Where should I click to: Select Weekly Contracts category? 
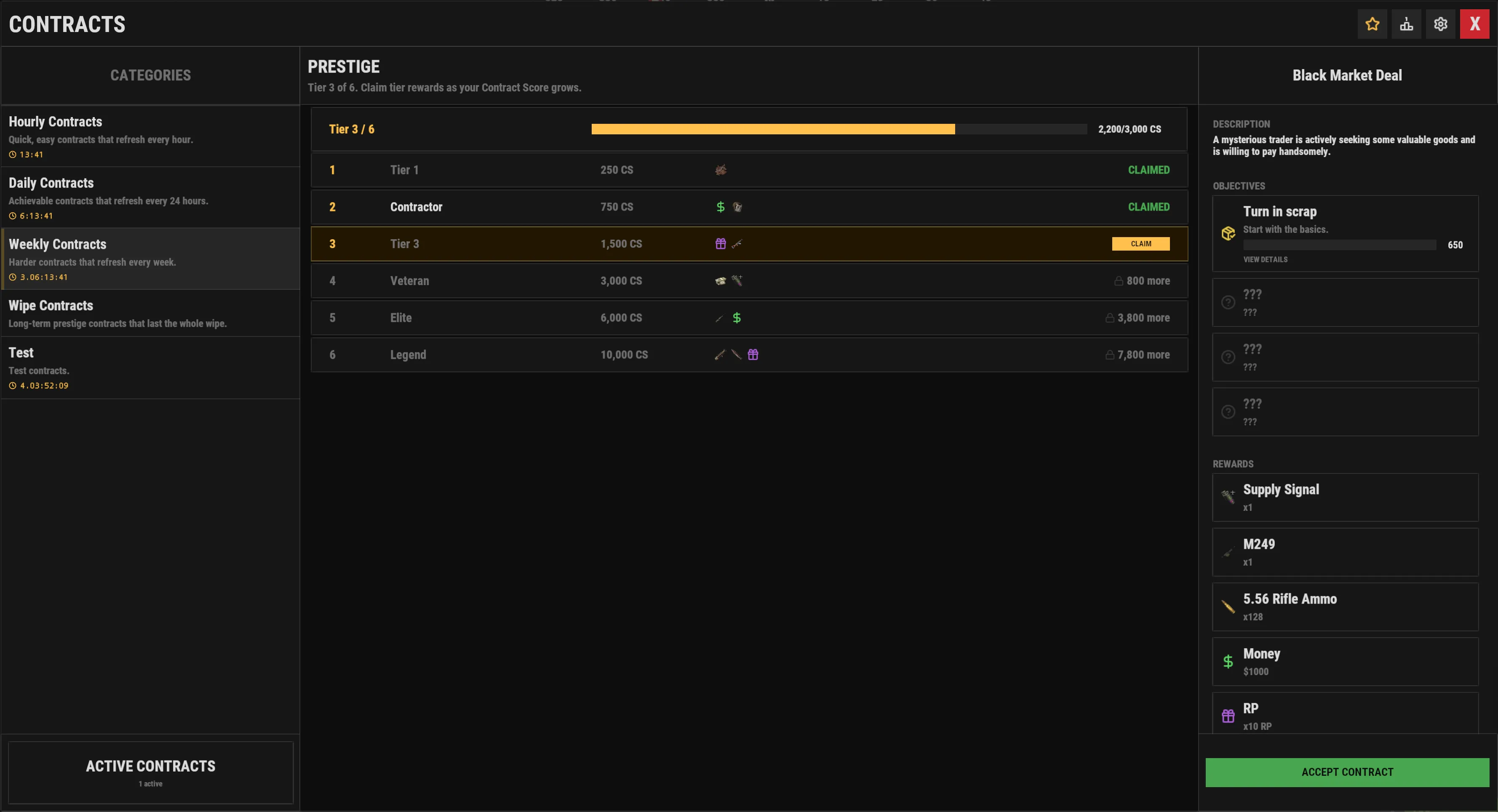point(151,259)
